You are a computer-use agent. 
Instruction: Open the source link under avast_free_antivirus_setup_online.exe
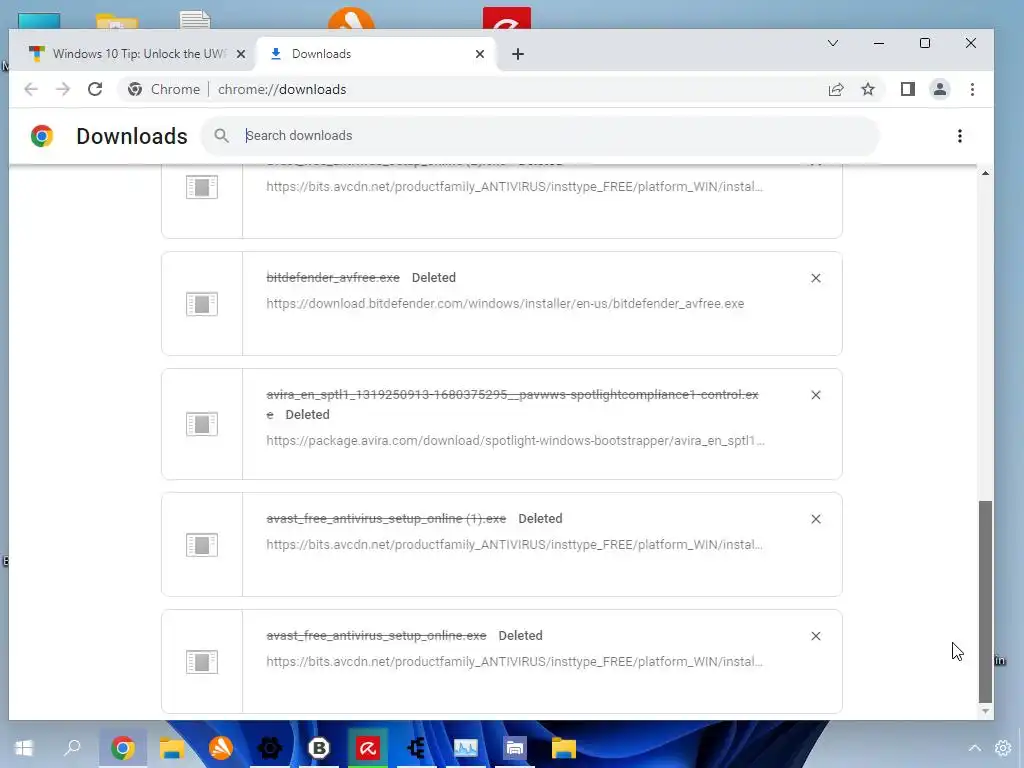[514, 662]
